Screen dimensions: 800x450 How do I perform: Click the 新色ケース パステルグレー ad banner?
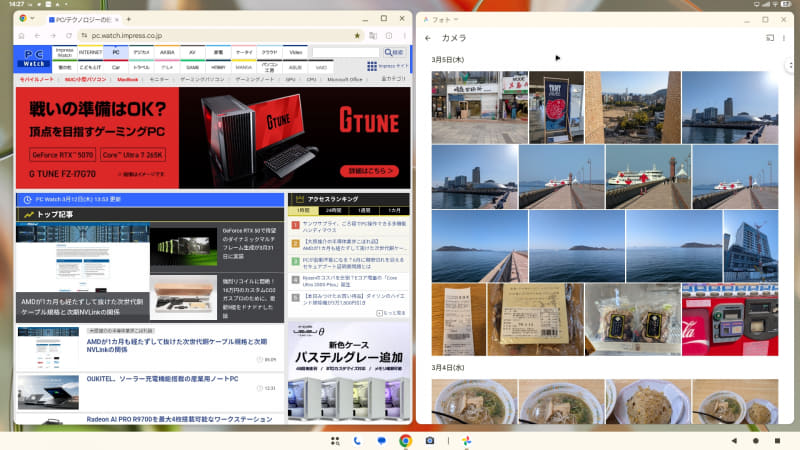click(349, 372)
